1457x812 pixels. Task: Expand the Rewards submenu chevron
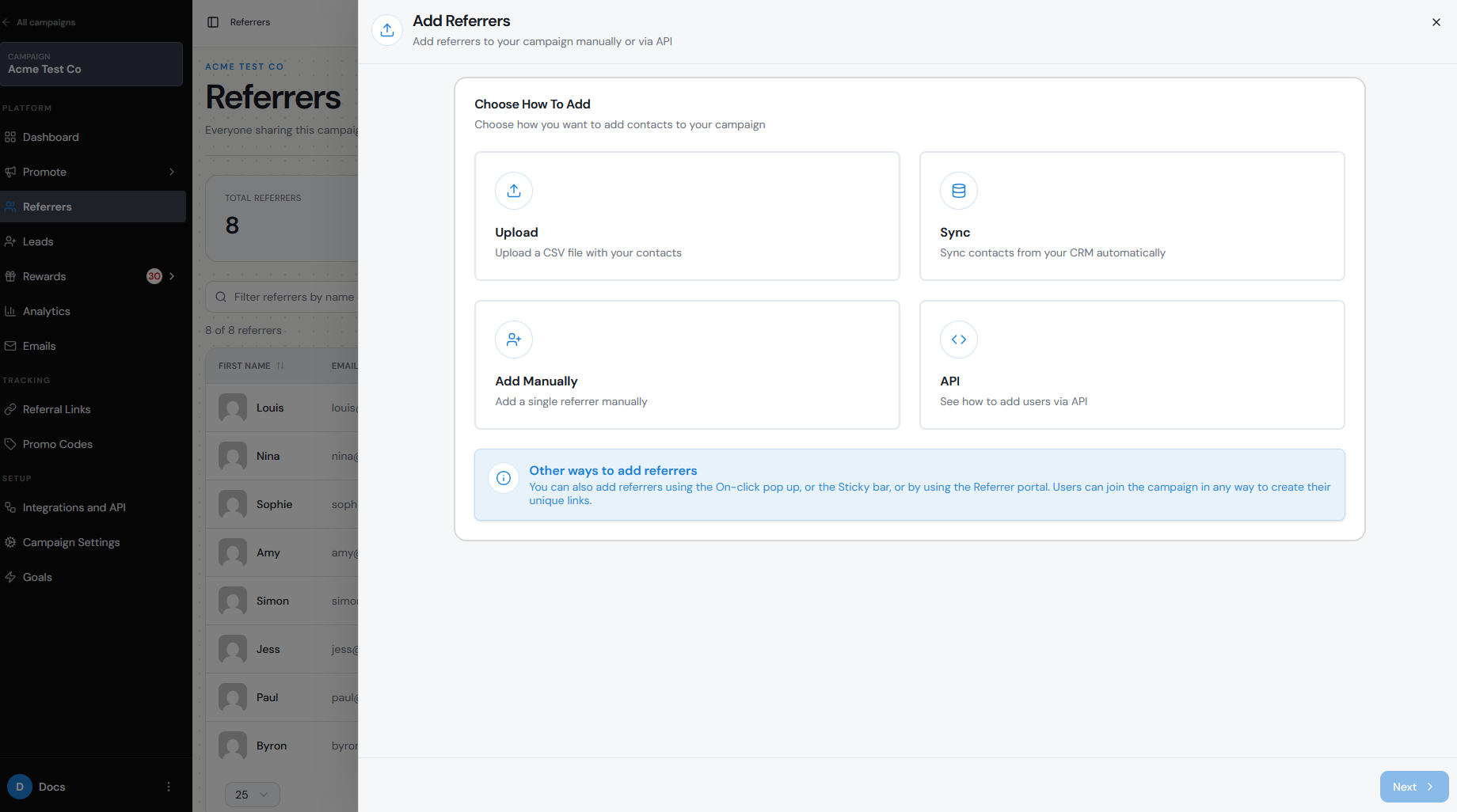point(172,276)
